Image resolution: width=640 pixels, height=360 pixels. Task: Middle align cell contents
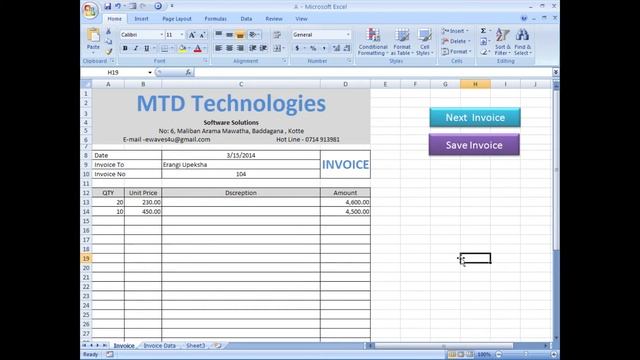tap(229, 35)
